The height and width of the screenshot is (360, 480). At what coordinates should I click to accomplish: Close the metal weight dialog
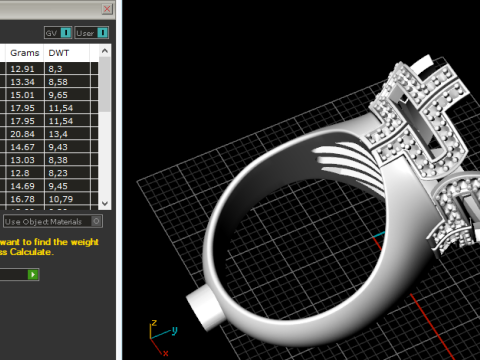coord(107,9)
